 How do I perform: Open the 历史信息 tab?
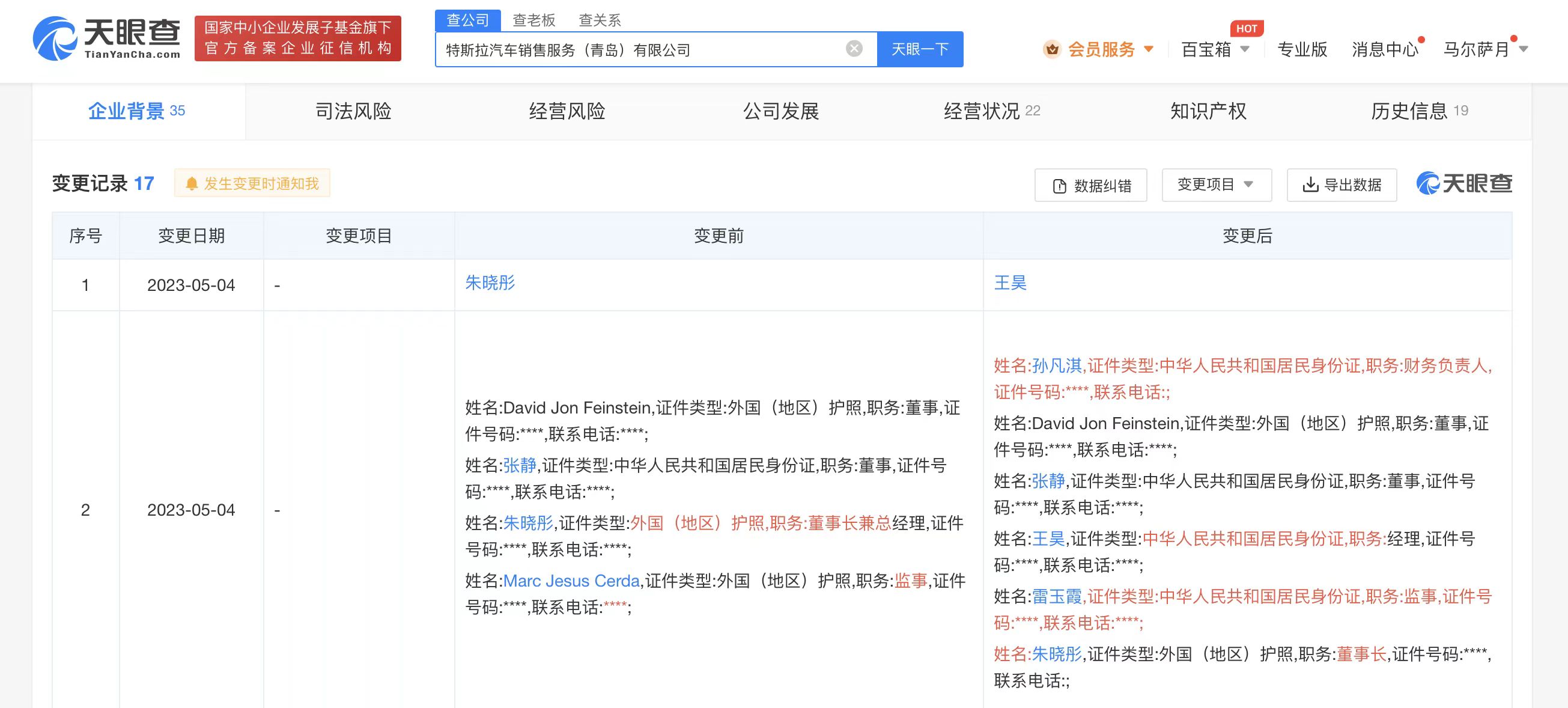[1419, 111]
